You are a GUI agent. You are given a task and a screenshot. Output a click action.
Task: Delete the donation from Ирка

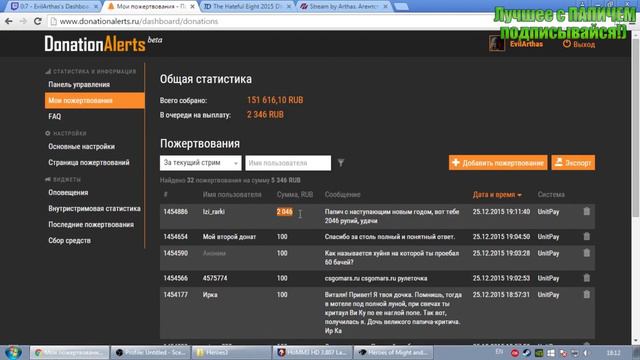[x=587, y=294]
